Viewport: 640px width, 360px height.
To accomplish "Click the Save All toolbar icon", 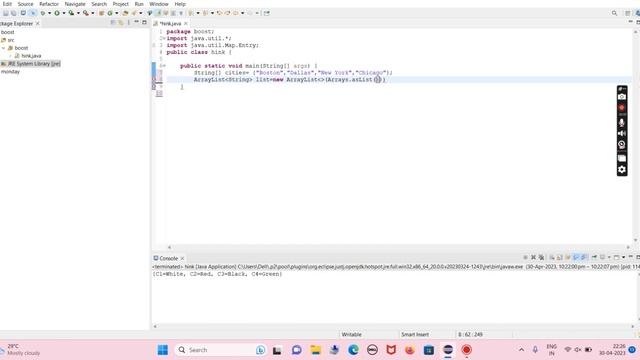I will pos(13,13).
